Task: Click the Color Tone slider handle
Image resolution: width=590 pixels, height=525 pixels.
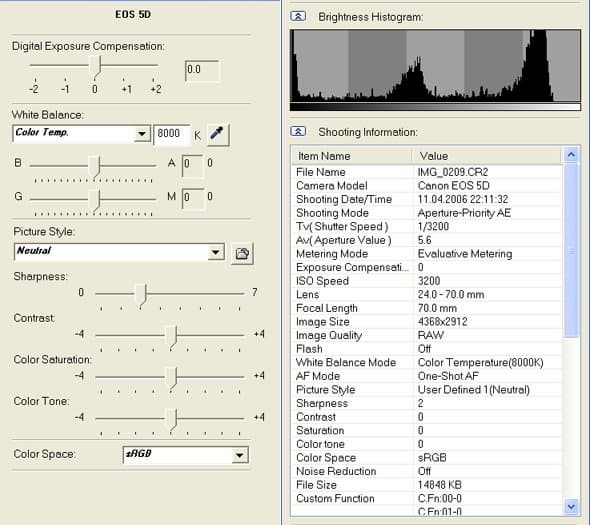Action: point(171,419)
